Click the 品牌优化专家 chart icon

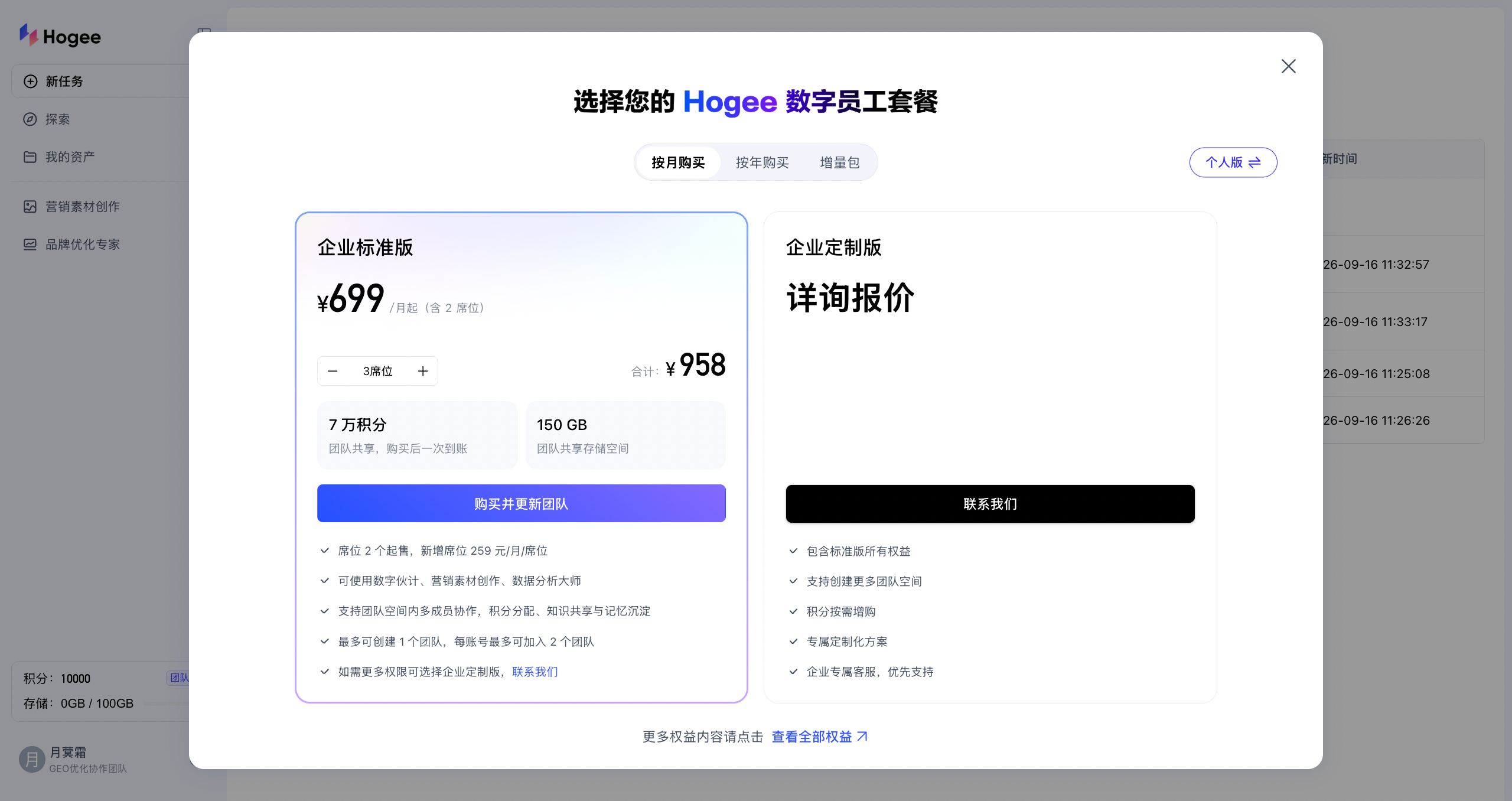(x=30, y=245)
